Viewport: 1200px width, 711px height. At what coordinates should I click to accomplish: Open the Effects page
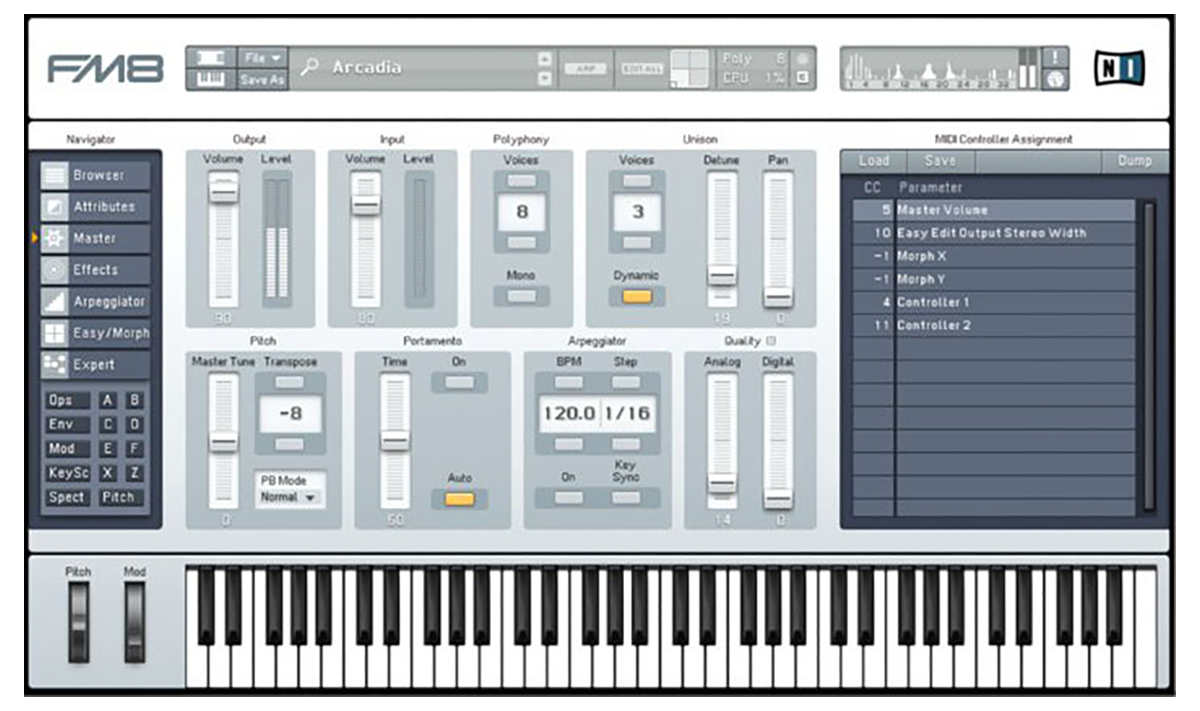click(x=97, y=269)
